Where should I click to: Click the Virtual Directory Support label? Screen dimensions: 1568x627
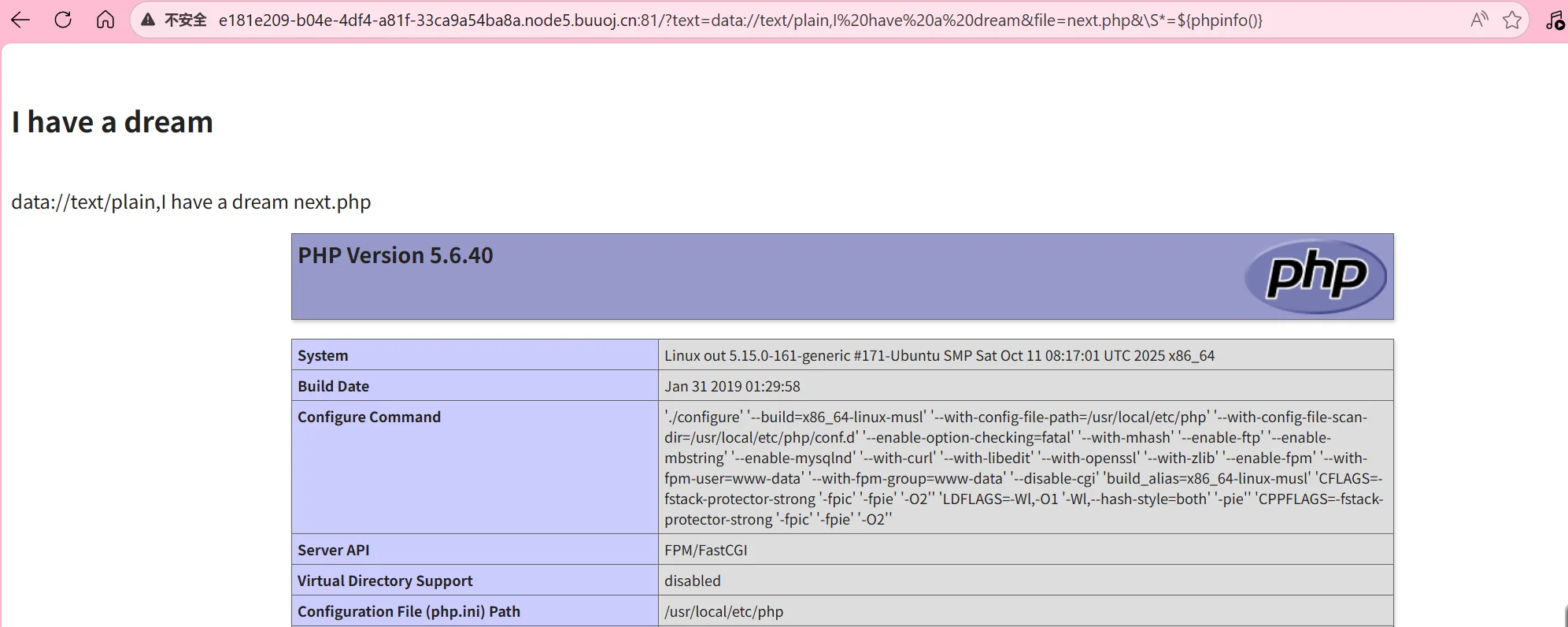385,581
